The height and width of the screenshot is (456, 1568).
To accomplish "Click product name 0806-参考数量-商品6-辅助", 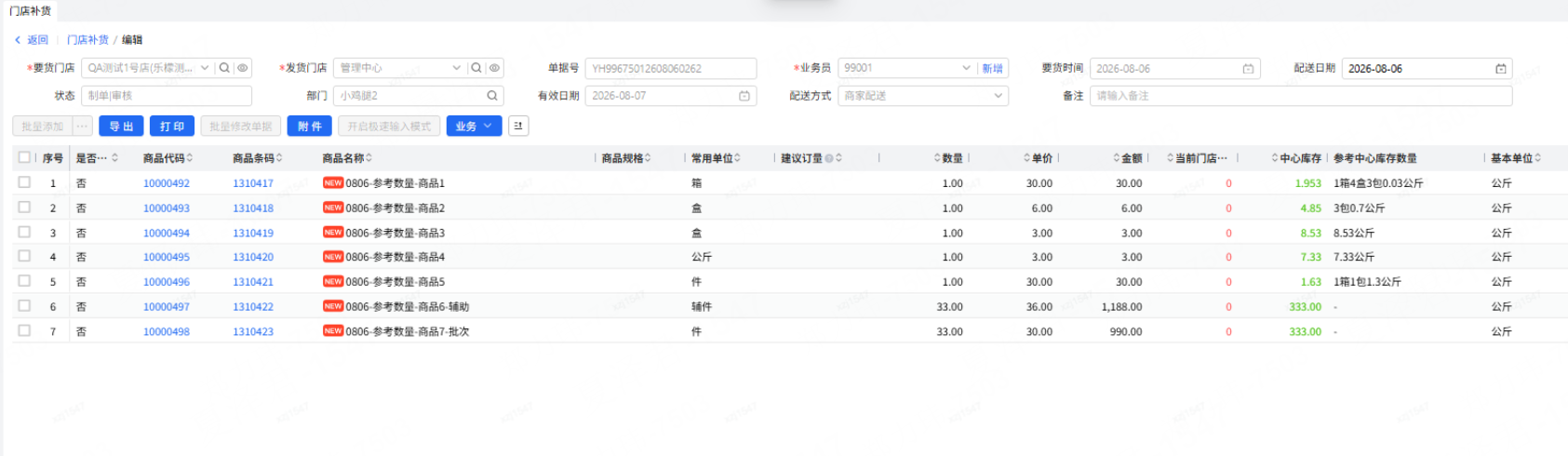I will pyautogui.click(x=408, y=306).
